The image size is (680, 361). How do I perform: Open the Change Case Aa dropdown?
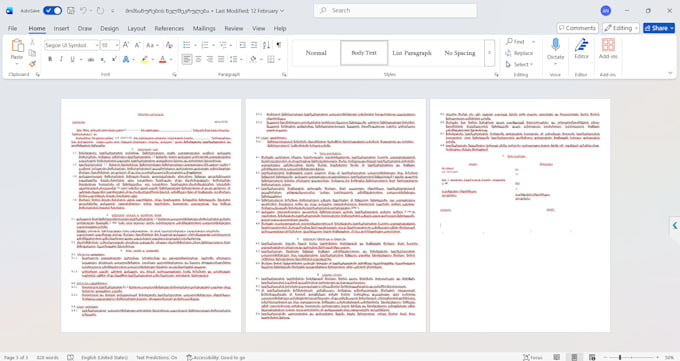click(x=152, y=45)
